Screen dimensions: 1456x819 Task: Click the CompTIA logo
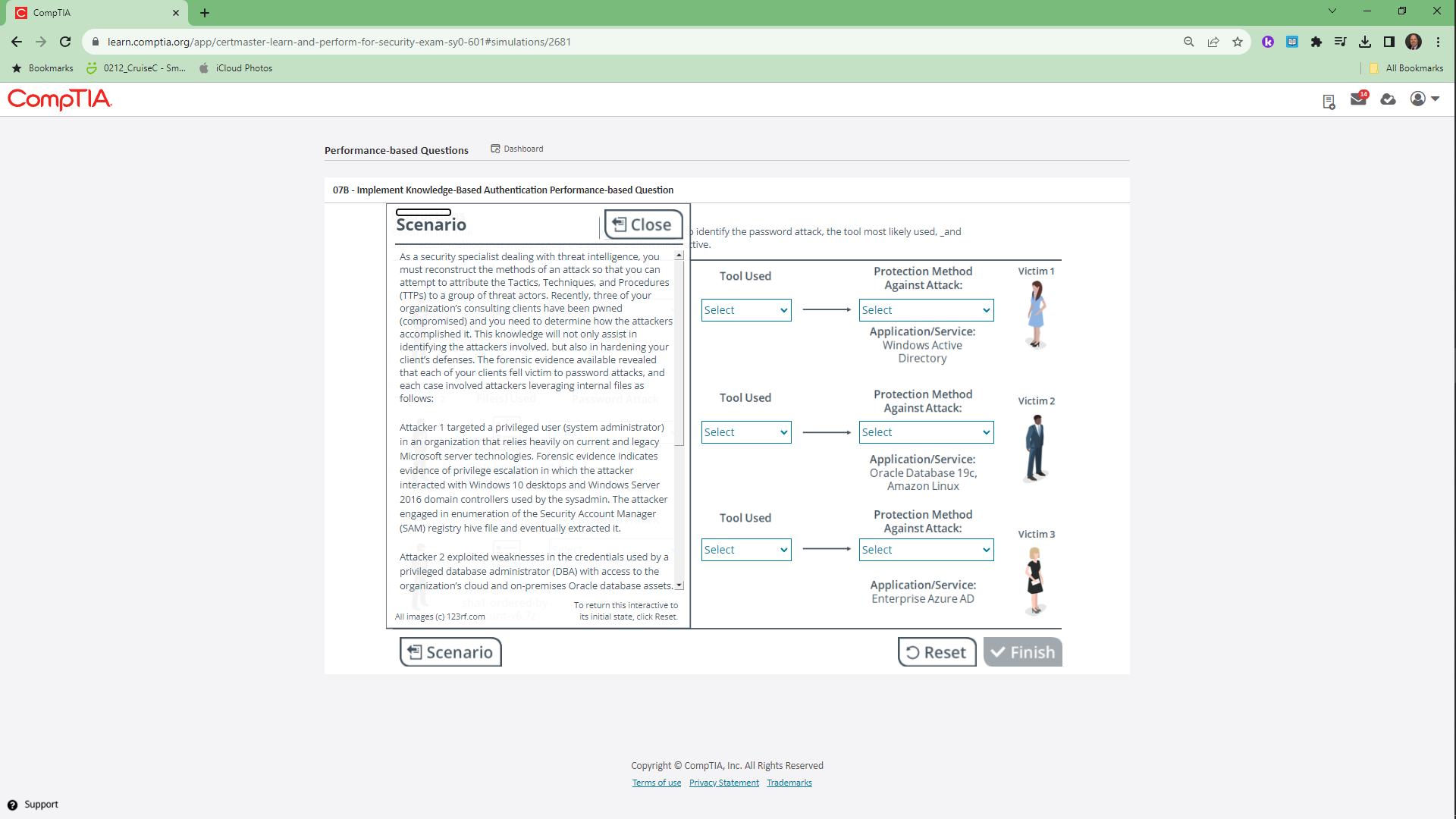tap(60, 99)
